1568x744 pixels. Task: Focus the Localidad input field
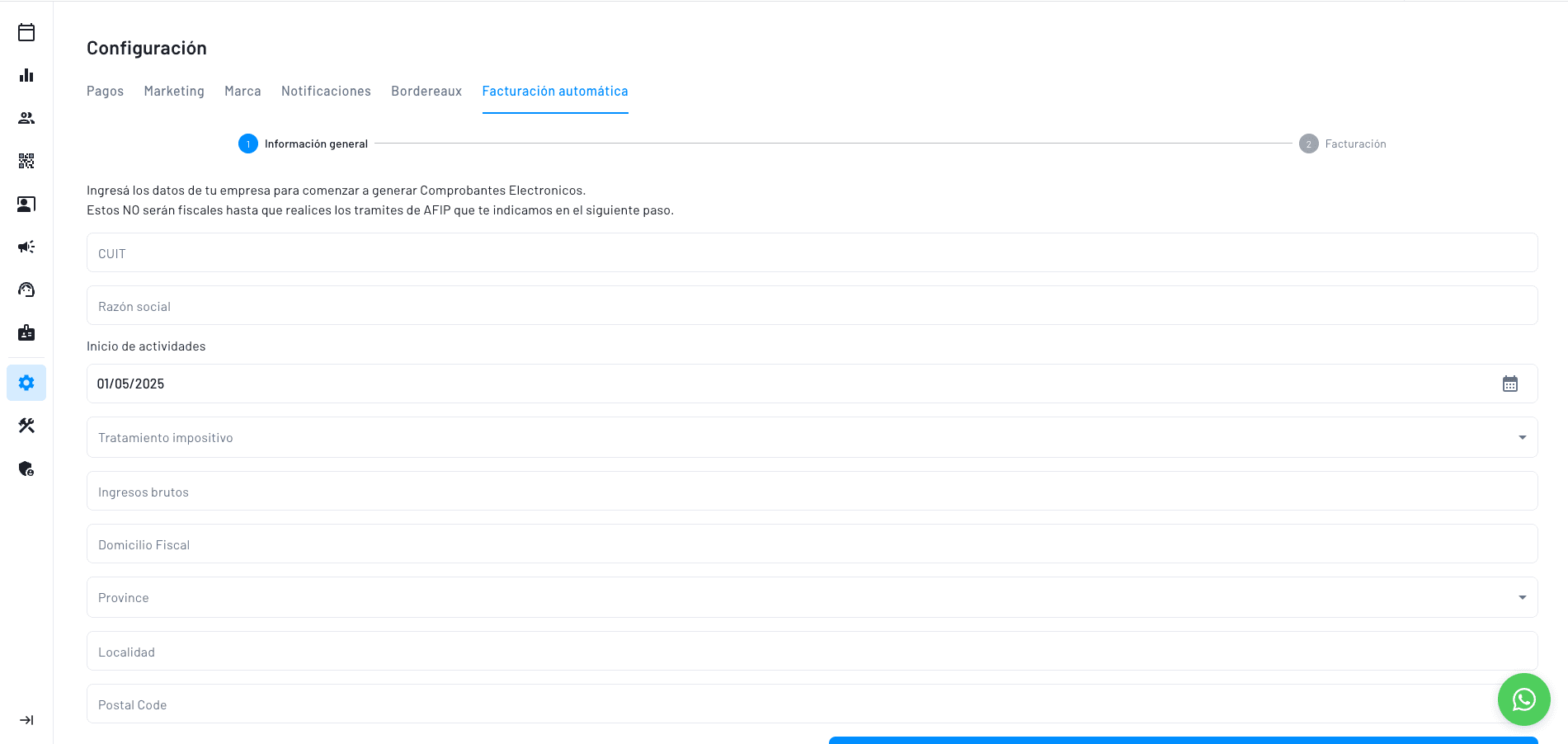[x=812, y=651]
